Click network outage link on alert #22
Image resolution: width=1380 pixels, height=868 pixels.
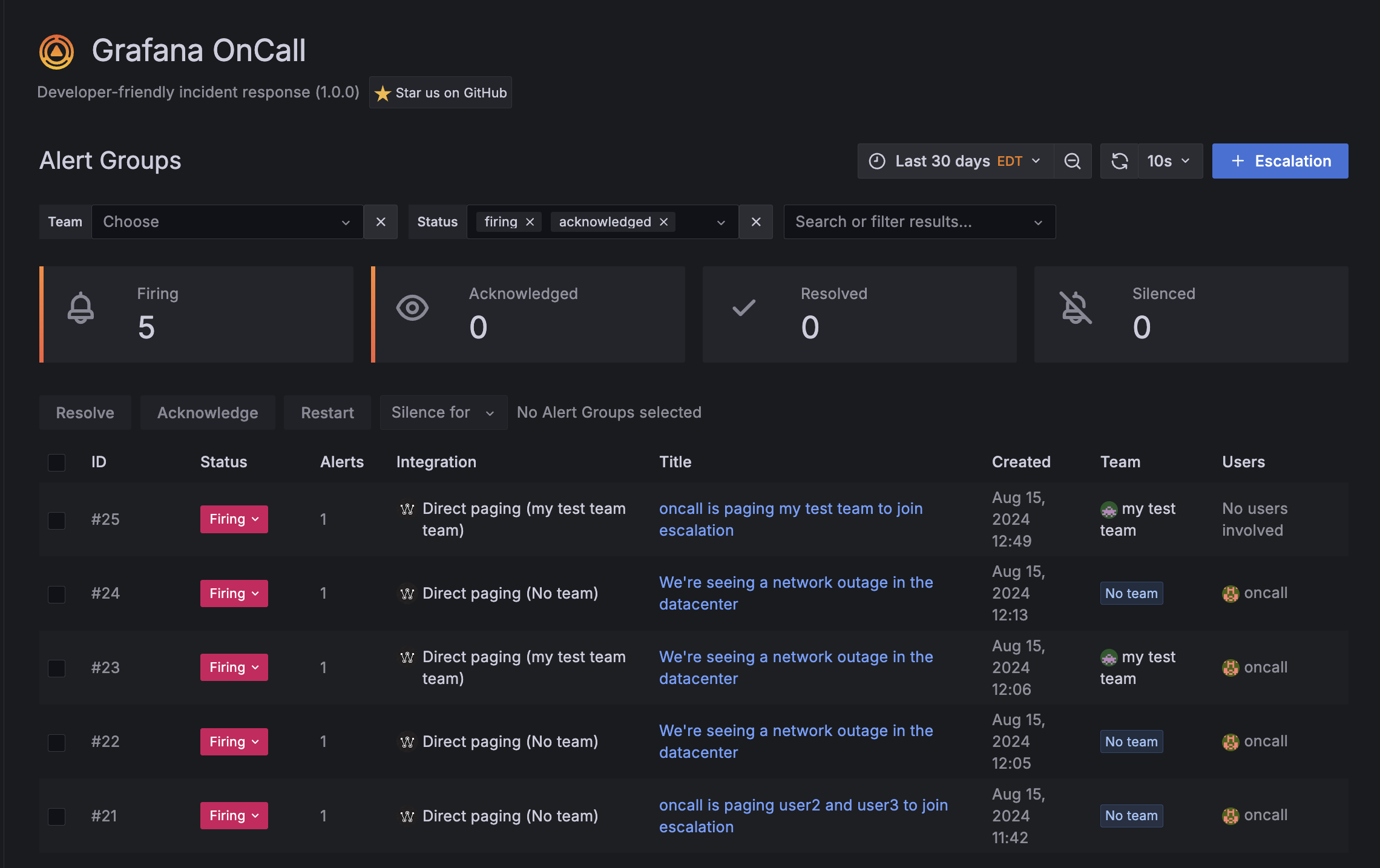(x=795, y=741)
